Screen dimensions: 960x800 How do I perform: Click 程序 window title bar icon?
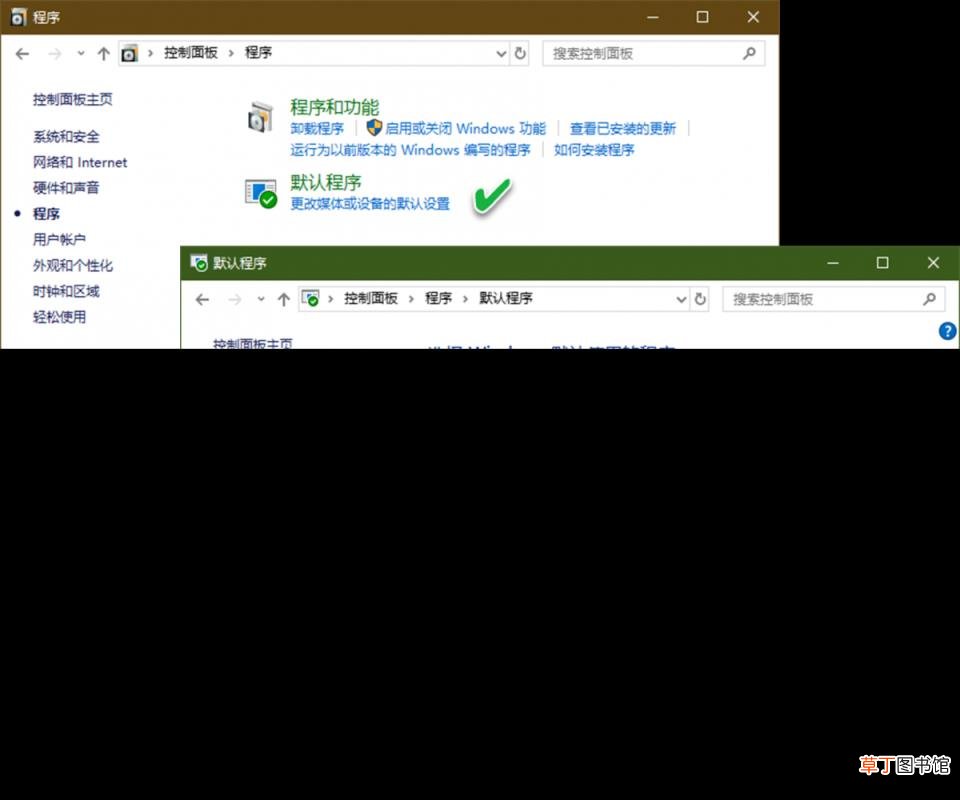point(18,17)
